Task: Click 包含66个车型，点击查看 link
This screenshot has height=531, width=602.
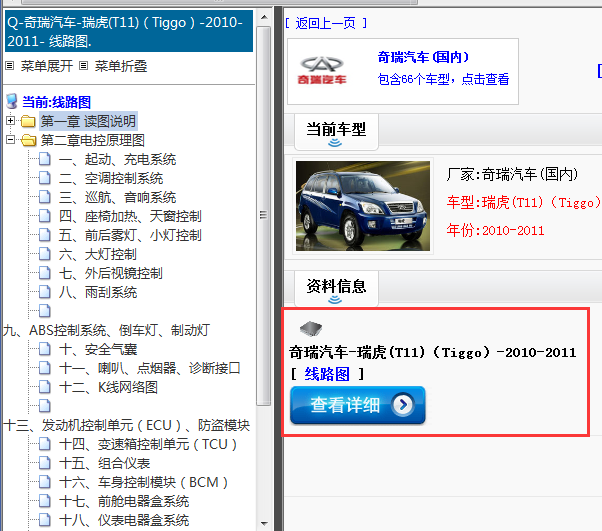Action: (443, 79)
